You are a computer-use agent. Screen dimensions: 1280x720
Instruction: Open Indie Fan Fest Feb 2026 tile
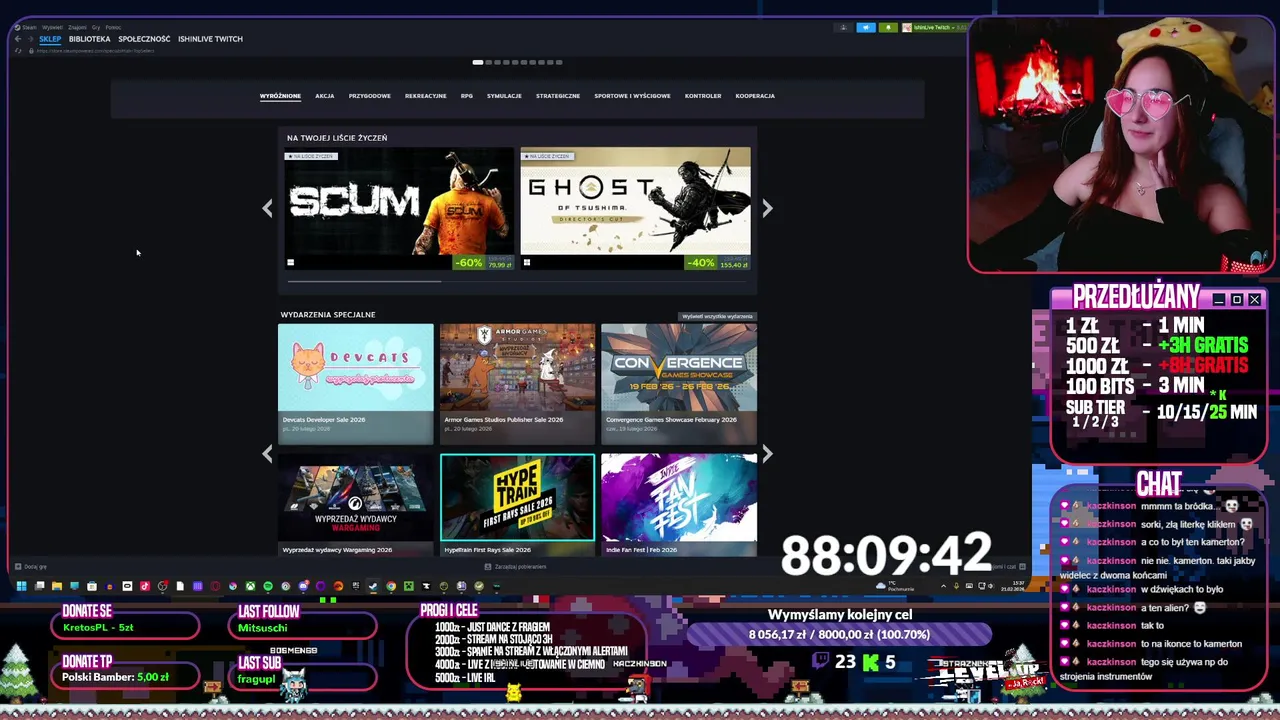click(x=679, y=504)
